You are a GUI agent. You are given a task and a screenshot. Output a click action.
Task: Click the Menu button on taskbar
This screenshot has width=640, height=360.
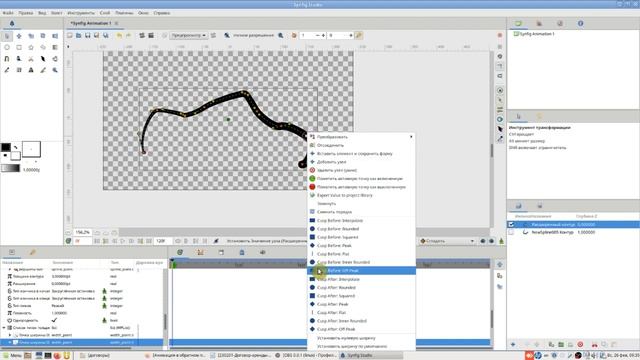coord(12,356)
